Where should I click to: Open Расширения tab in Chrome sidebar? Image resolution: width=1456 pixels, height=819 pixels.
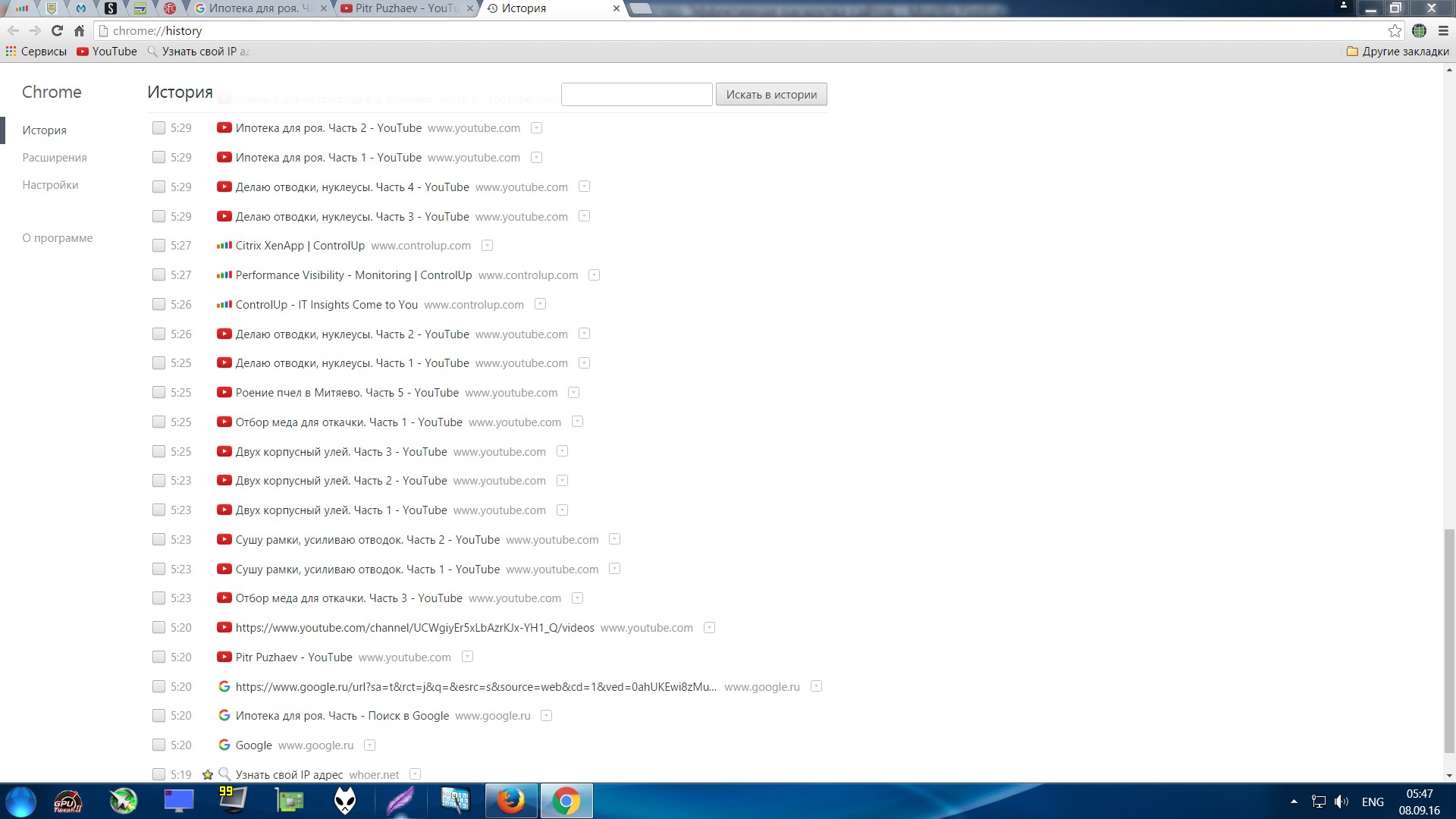pyautogui.click(x=54, y=157)
